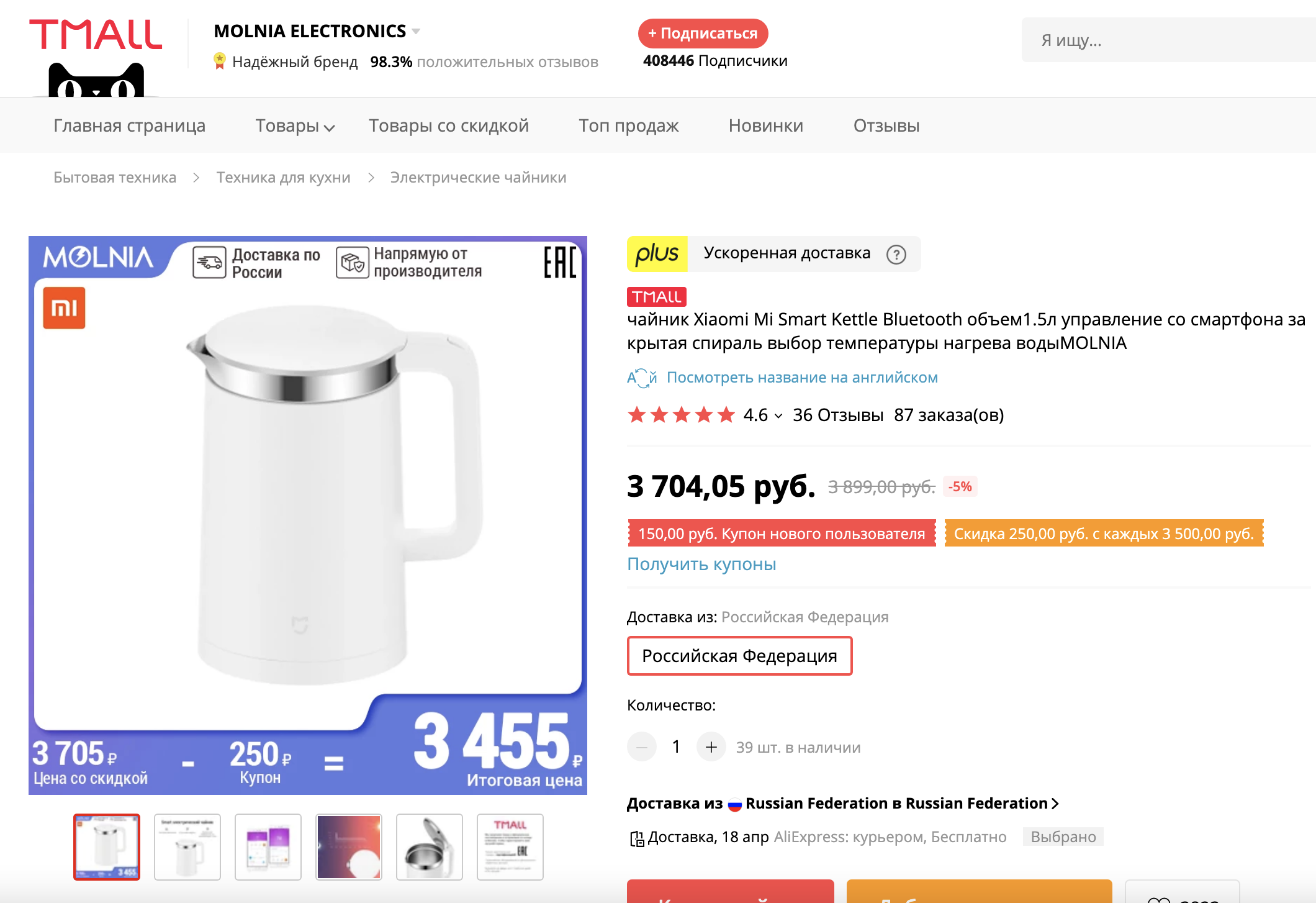Select the open-lid kettle thumbnail
Viewport: 1316px width, 903px height.
pyautogui.click(x=430, y=847)
